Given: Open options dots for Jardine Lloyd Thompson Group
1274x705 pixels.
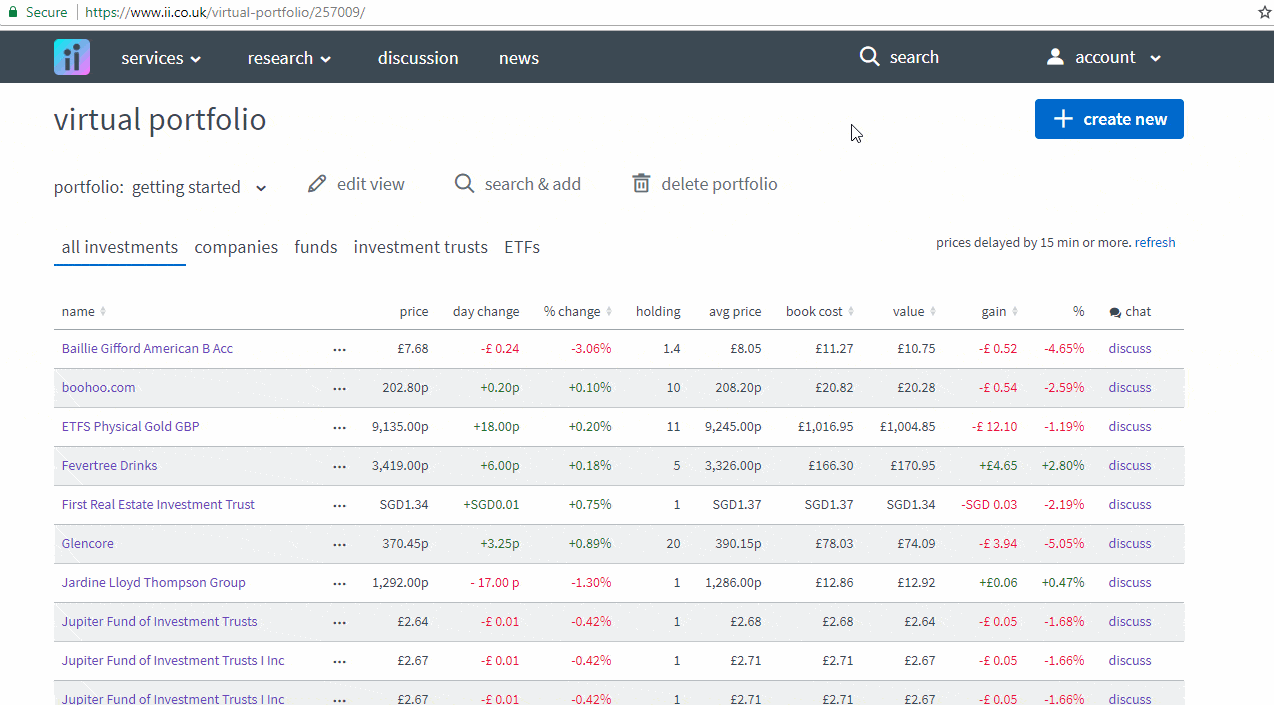Looking at the screenshot, I should 339,583.
